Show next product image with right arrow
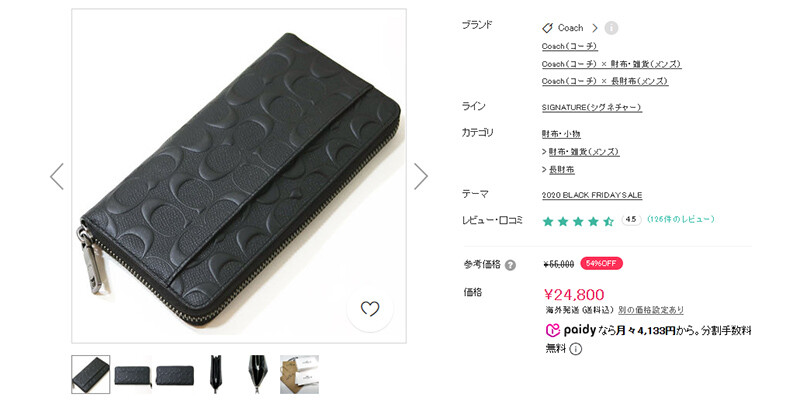 pyautogui.click(x=421, y=176)
